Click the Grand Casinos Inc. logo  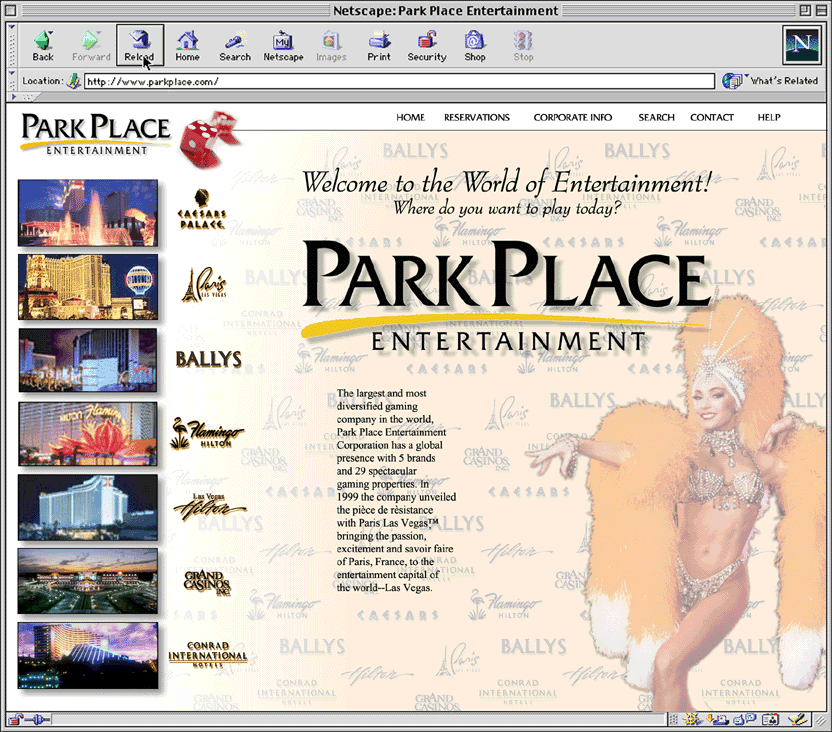pos(207,583)
